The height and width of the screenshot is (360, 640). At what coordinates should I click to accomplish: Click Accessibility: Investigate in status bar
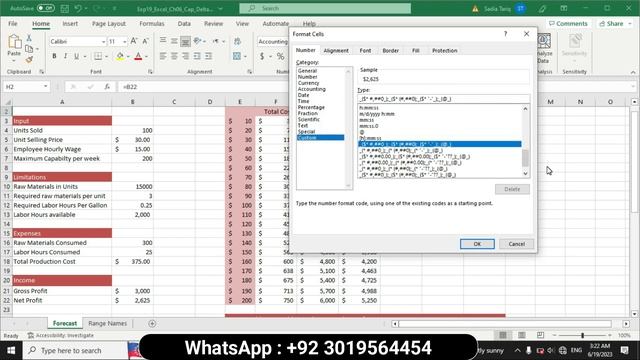pos(61,335)
